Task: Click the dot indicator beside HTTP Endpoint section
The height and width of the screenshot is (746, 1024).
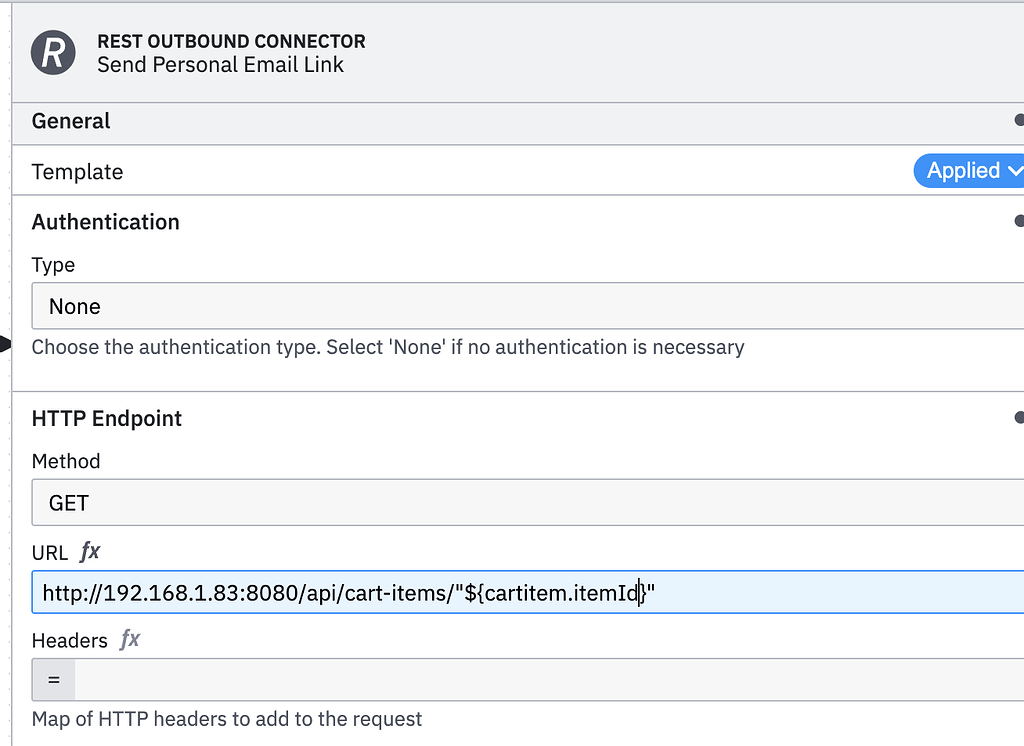Action: [x=1019, y=417]
